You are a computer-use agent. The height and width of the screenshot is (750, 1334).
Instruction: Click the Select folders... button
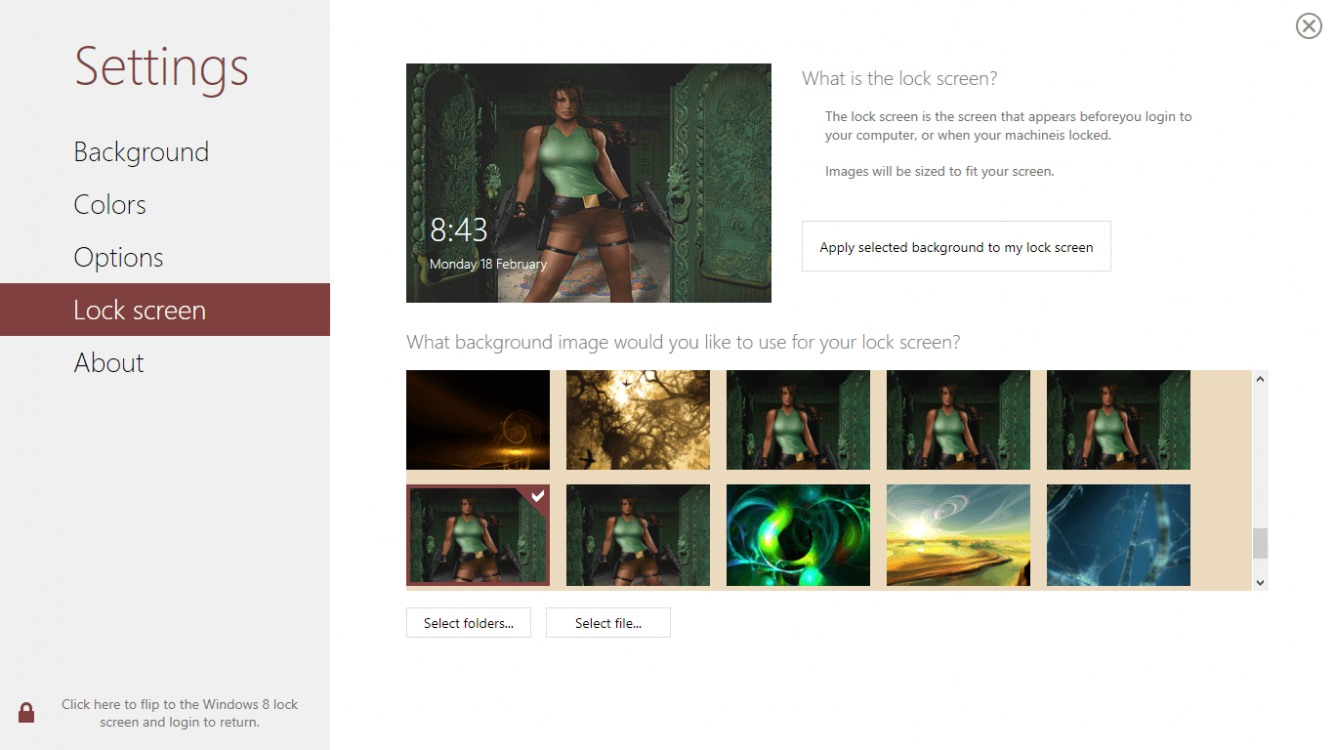pyautogui.click(x=468, y=623)
